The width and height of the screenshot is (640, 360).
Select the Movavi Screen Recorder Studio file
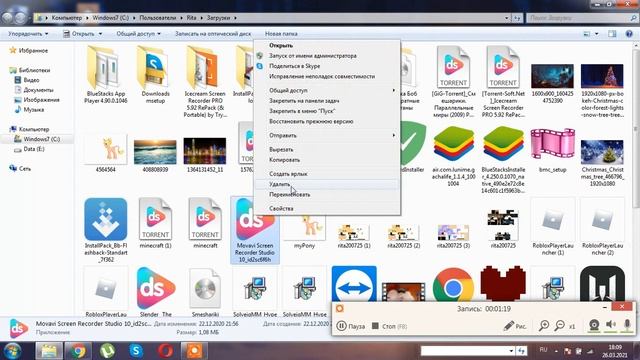(x=255, y=231)
